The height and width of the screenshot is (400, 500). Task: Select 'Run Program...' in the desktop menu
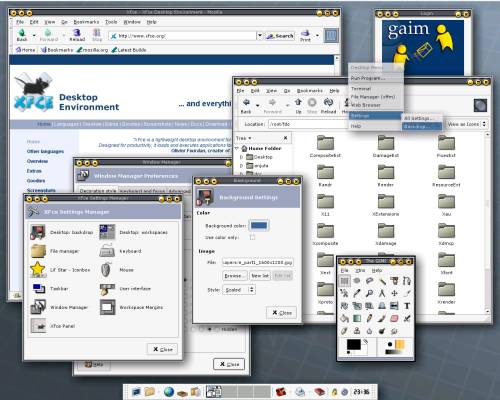tap(368, 78)
